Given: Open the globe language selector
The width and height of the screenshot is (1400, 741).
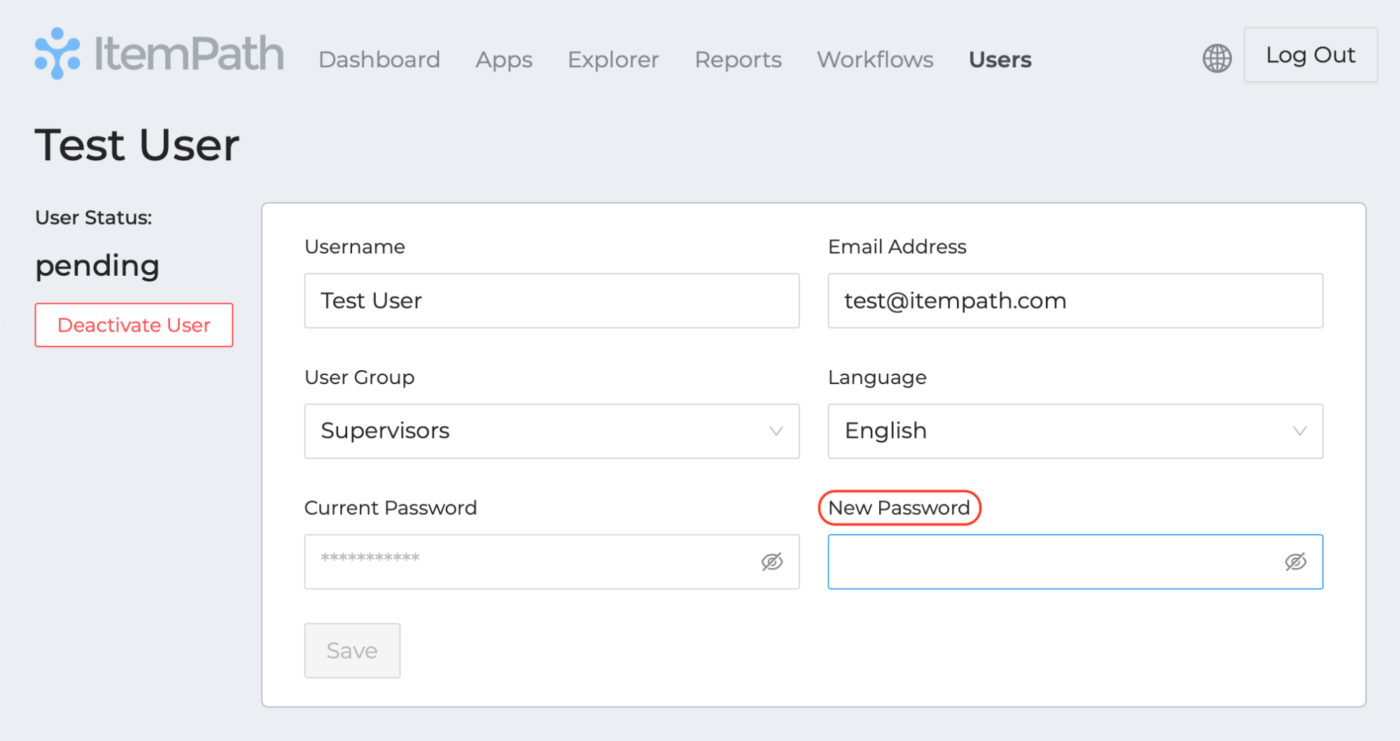Looking at the screenshot, I should pos(1216,57).
